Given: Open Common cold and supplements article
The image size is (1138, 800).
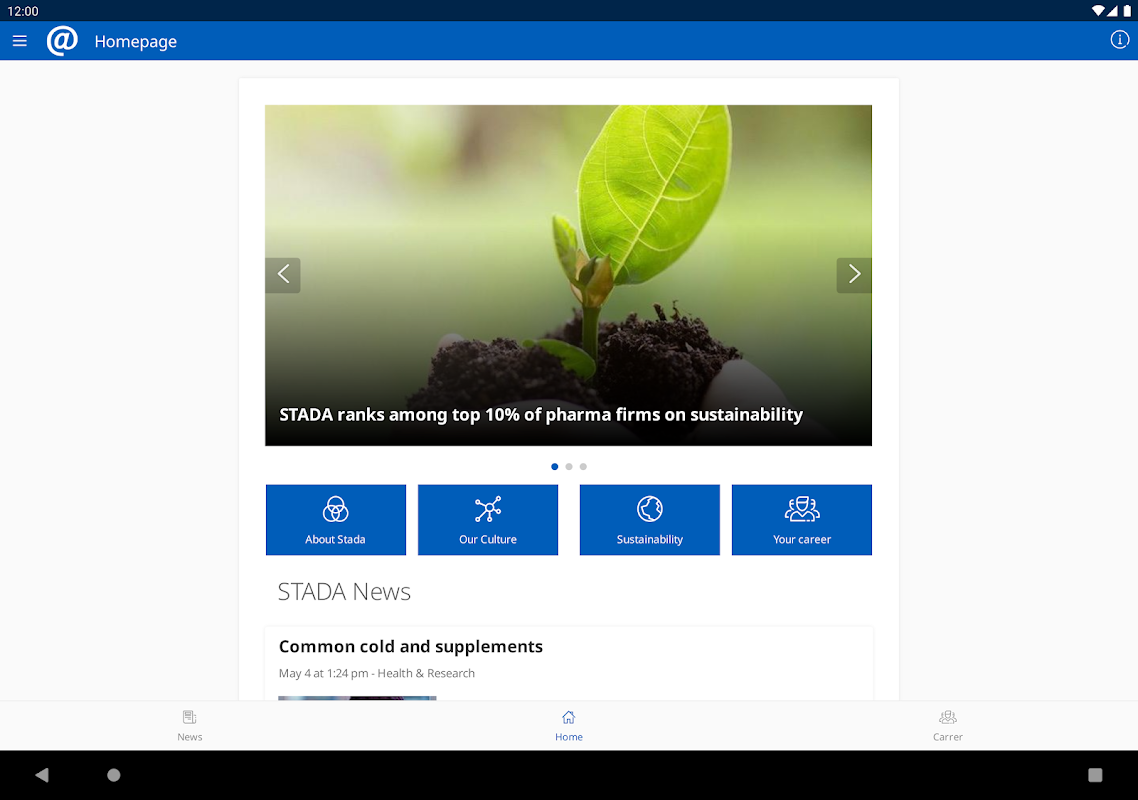Looking at the screenshot, I should click(411, 646).
